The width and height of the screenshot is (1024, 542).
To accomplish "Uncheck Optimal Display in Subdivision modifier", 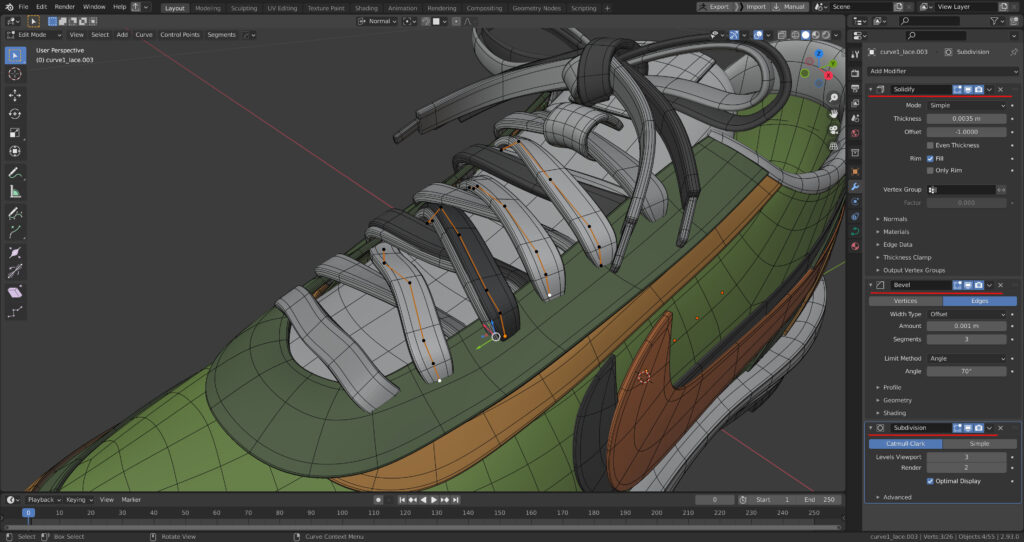I will pos(930,481).
